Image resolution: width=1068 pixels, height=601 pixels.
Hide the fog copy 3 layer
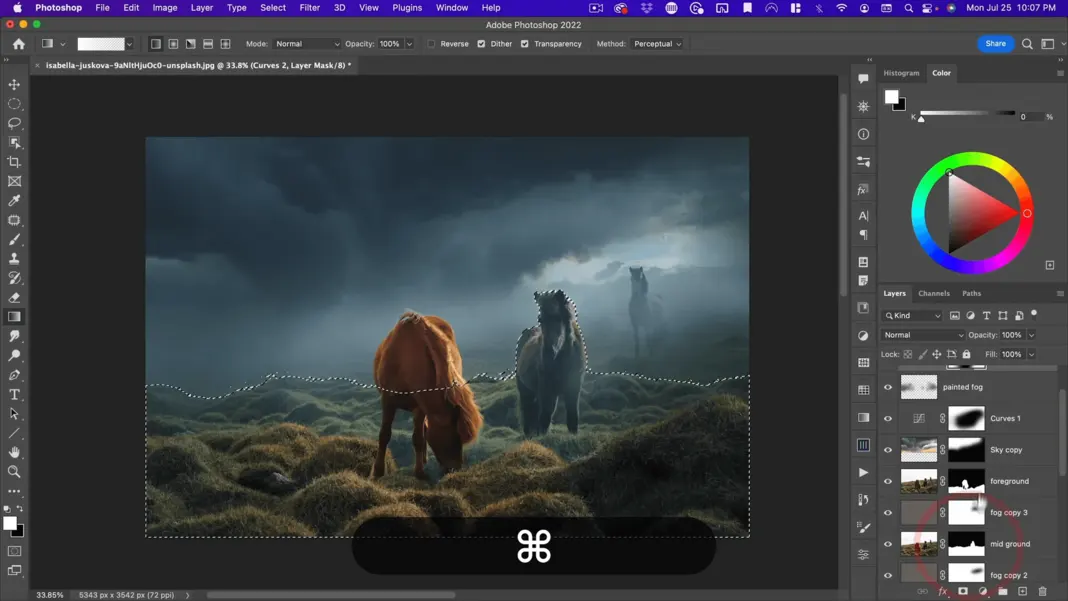[888, 512]
